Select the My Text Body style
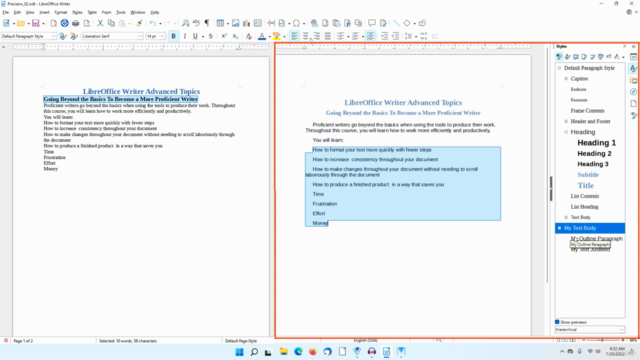This screenshot has width=640, height=360. click(590, 228)
